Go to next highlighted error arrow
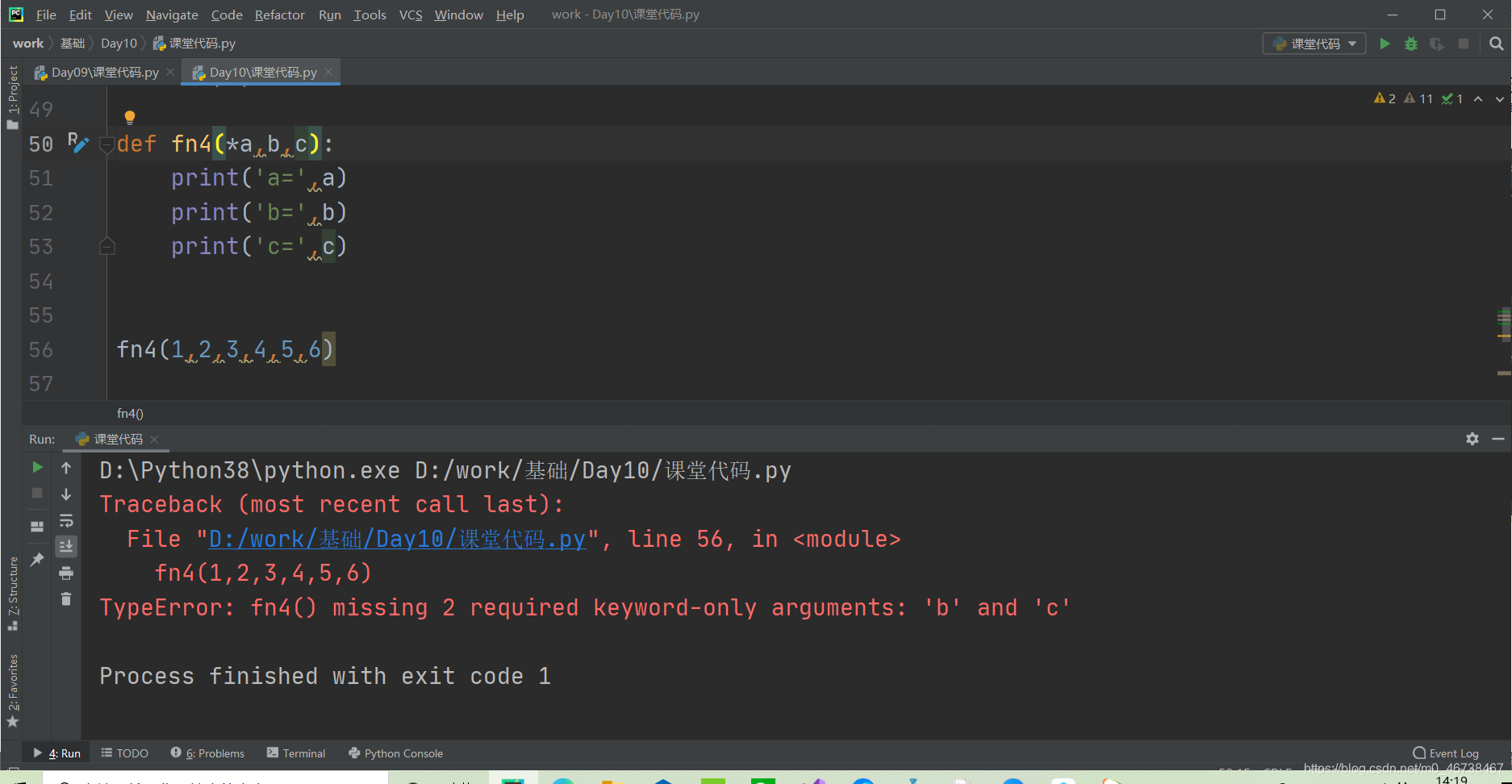The height and width of the screenshot is (784, 1512). (1500, 98)
